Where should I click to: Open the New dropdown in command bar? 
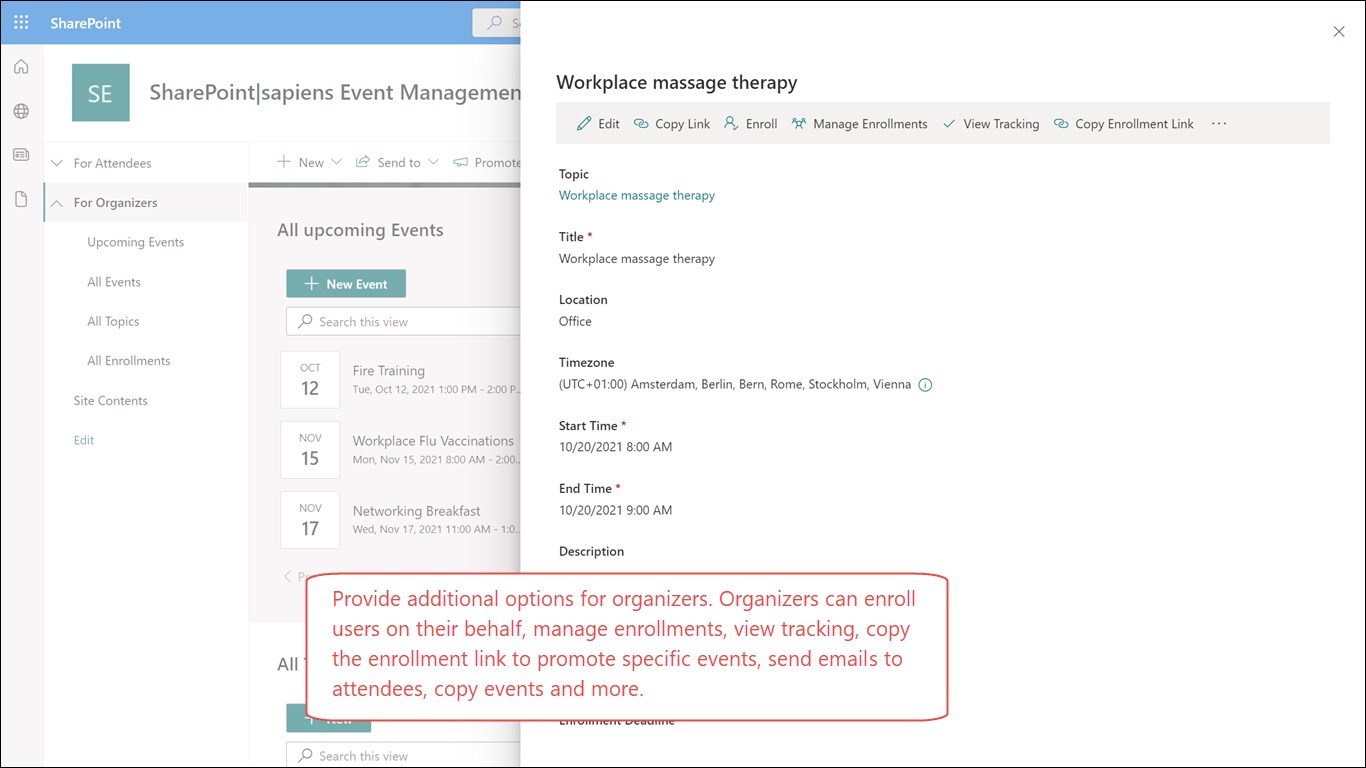[309, 162]
